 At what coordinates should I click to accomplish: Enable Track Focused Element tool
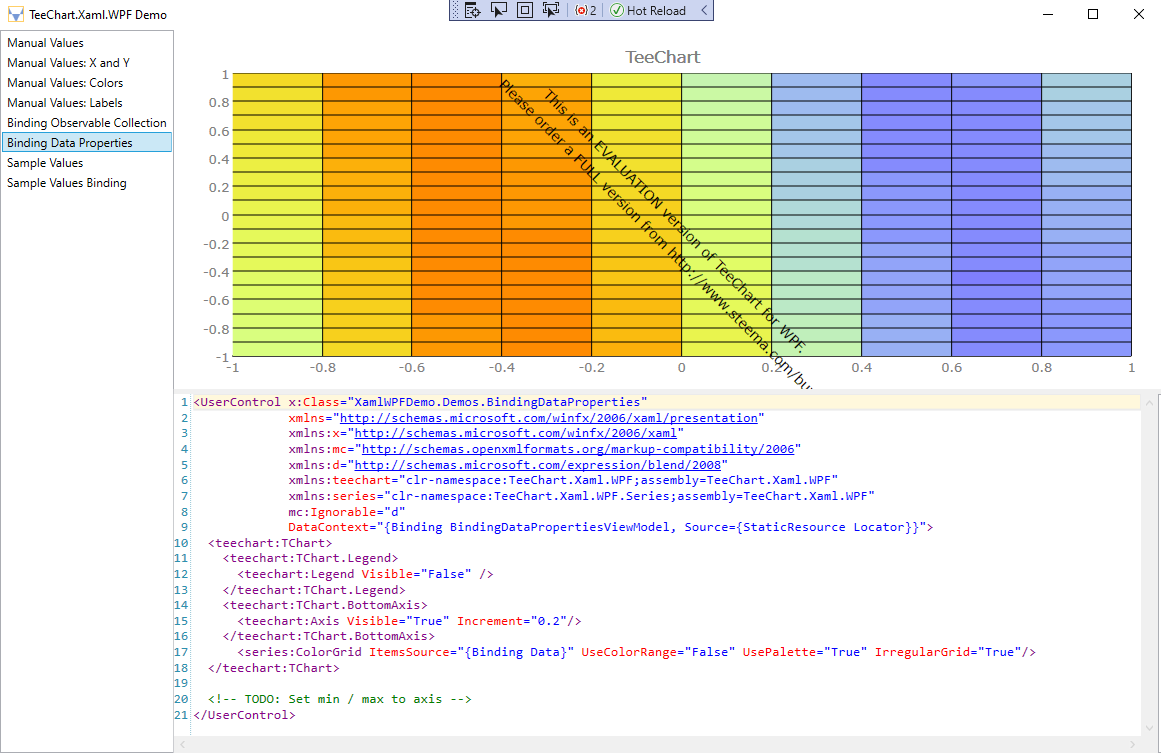point(551,10)
